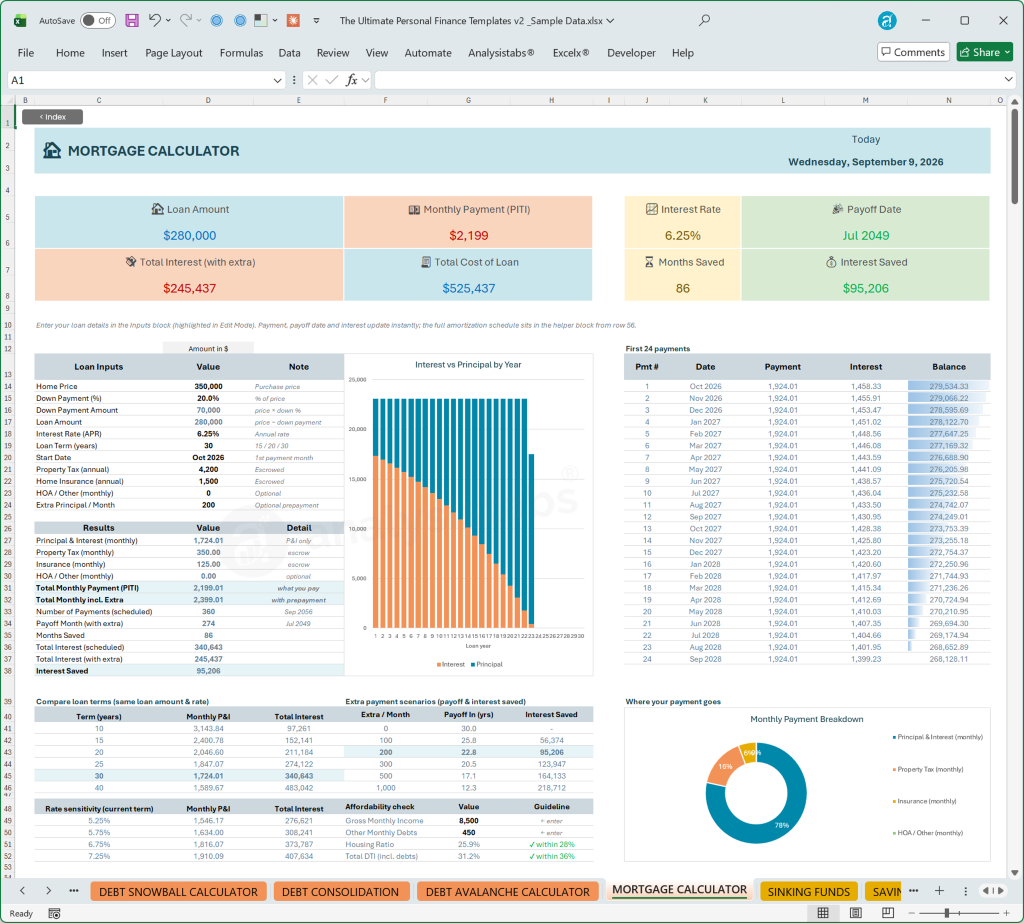Switch to DEBT AVALANCHE CALCULATOR sheet
This screenshot has width=1024, height=923.
click(507, 892)
